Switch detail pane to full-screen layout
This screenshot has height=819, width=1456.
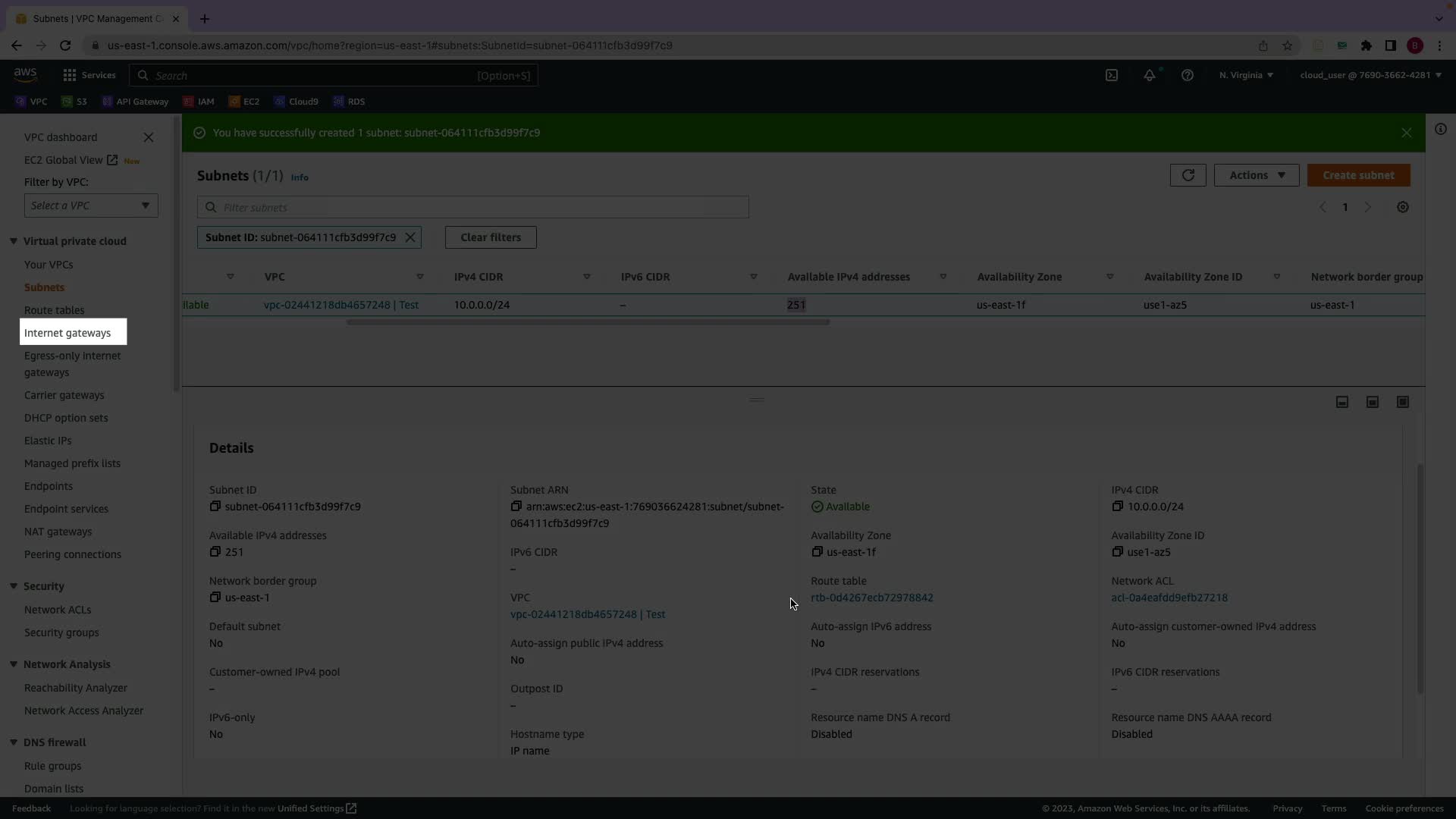pos(1403,402)
